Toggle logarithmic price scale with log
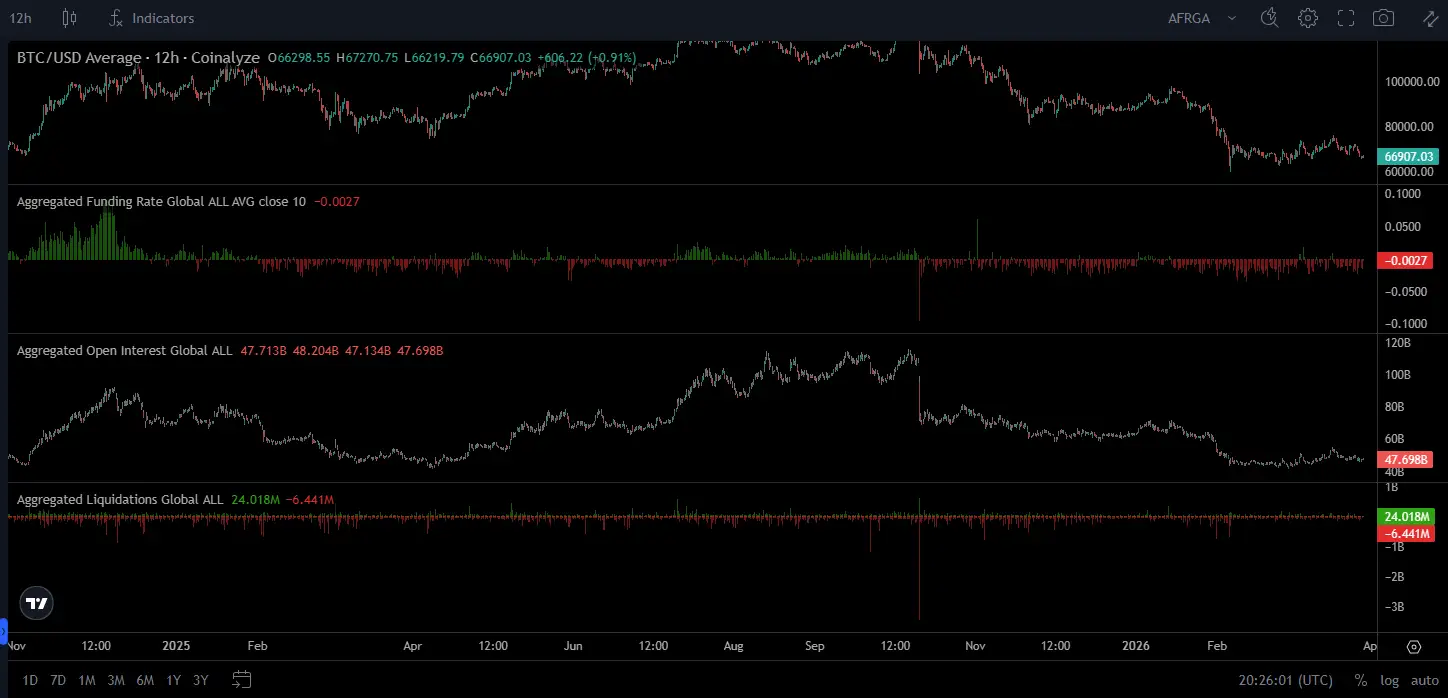The height and width of the screenshot is (698, 1448). [1390, 680]
